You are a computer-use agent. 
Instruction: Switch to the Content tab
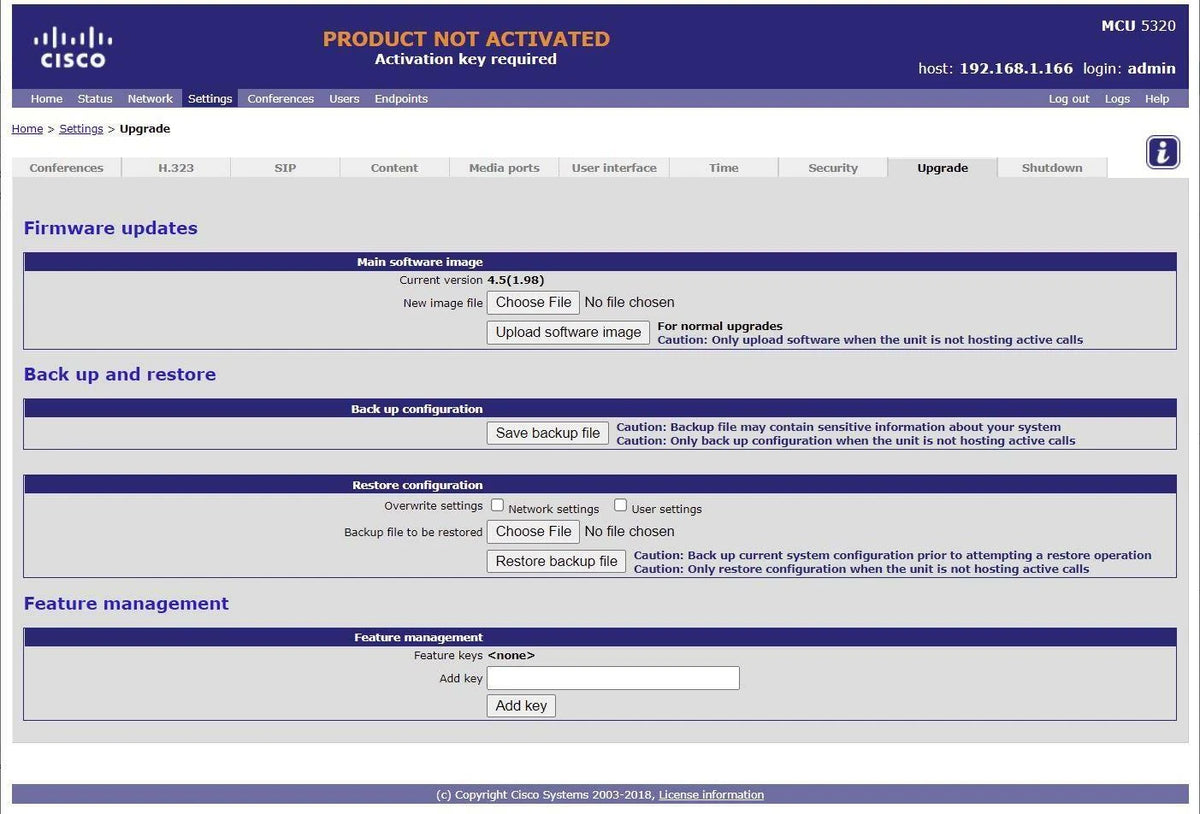coord(394,168)
